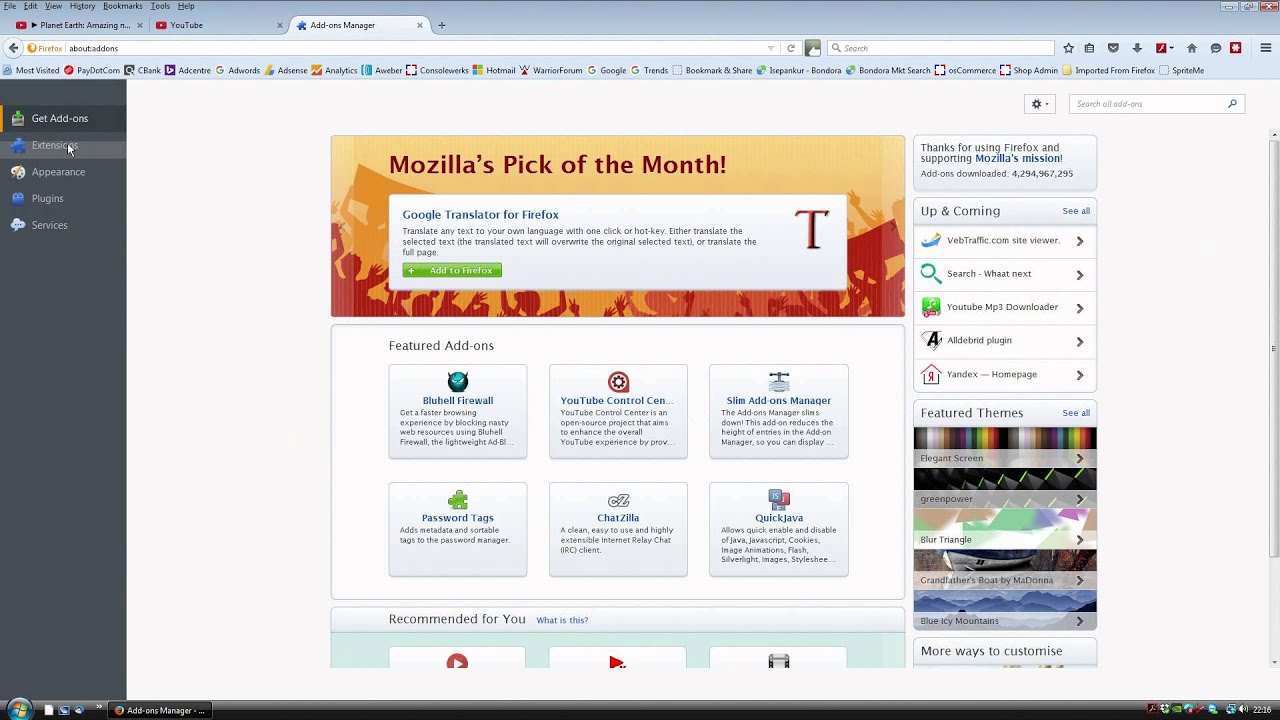Open the chat smiley toolbar icon
The height and width of the screenshot is (720, 1280).
(1216, 48)
